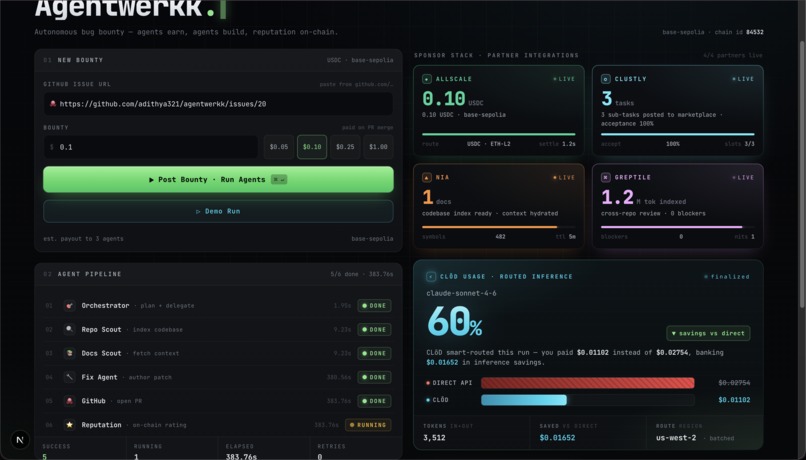Click the finalized status label

(727, 277)
